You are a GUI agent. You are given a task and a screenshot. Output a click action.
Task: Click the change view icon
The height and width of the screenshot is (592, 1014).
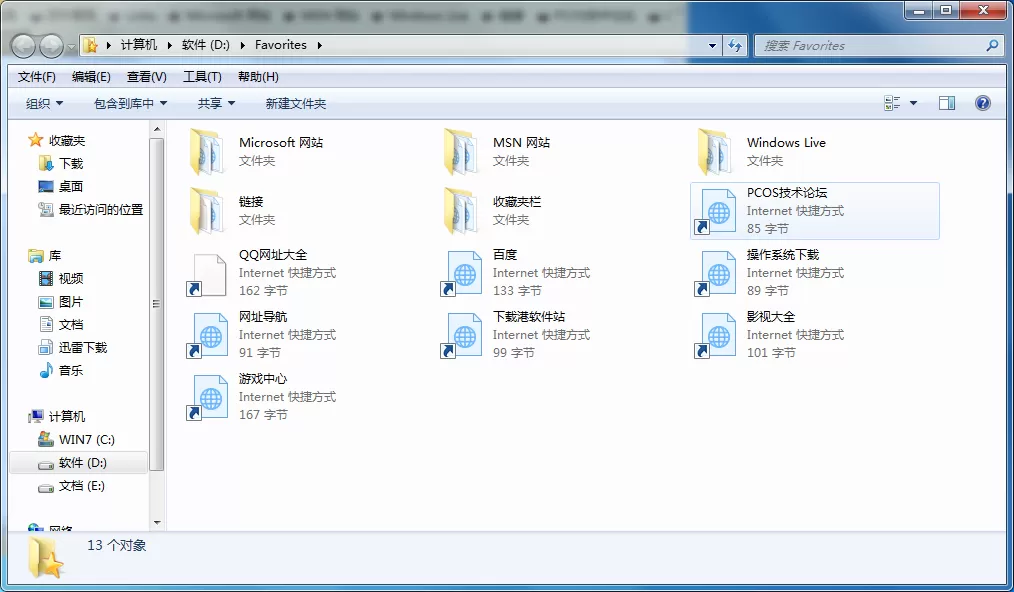point(892,103)
